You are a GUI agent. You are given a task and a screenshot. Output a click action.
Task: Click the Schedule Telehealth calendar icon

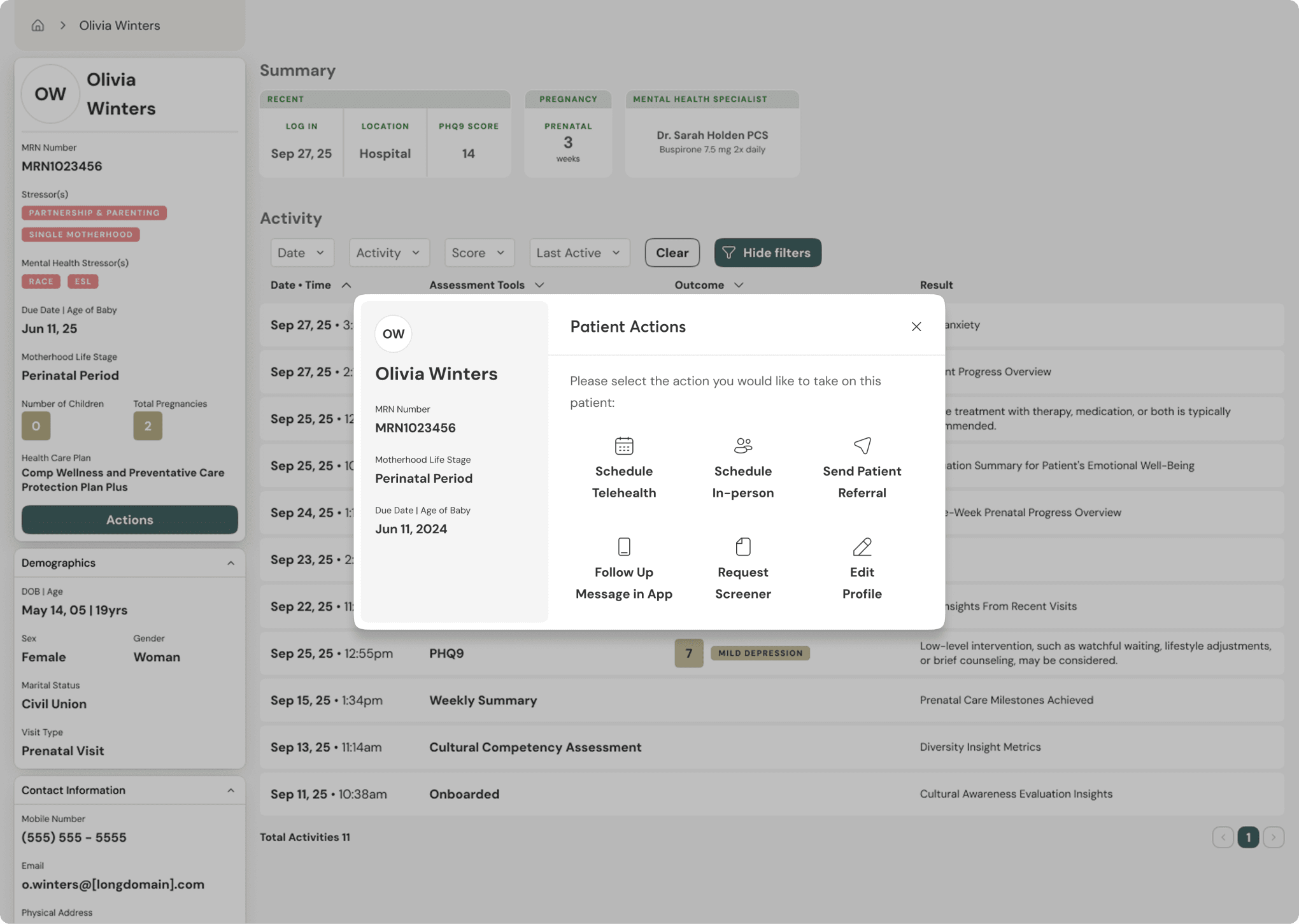(623, 445)
